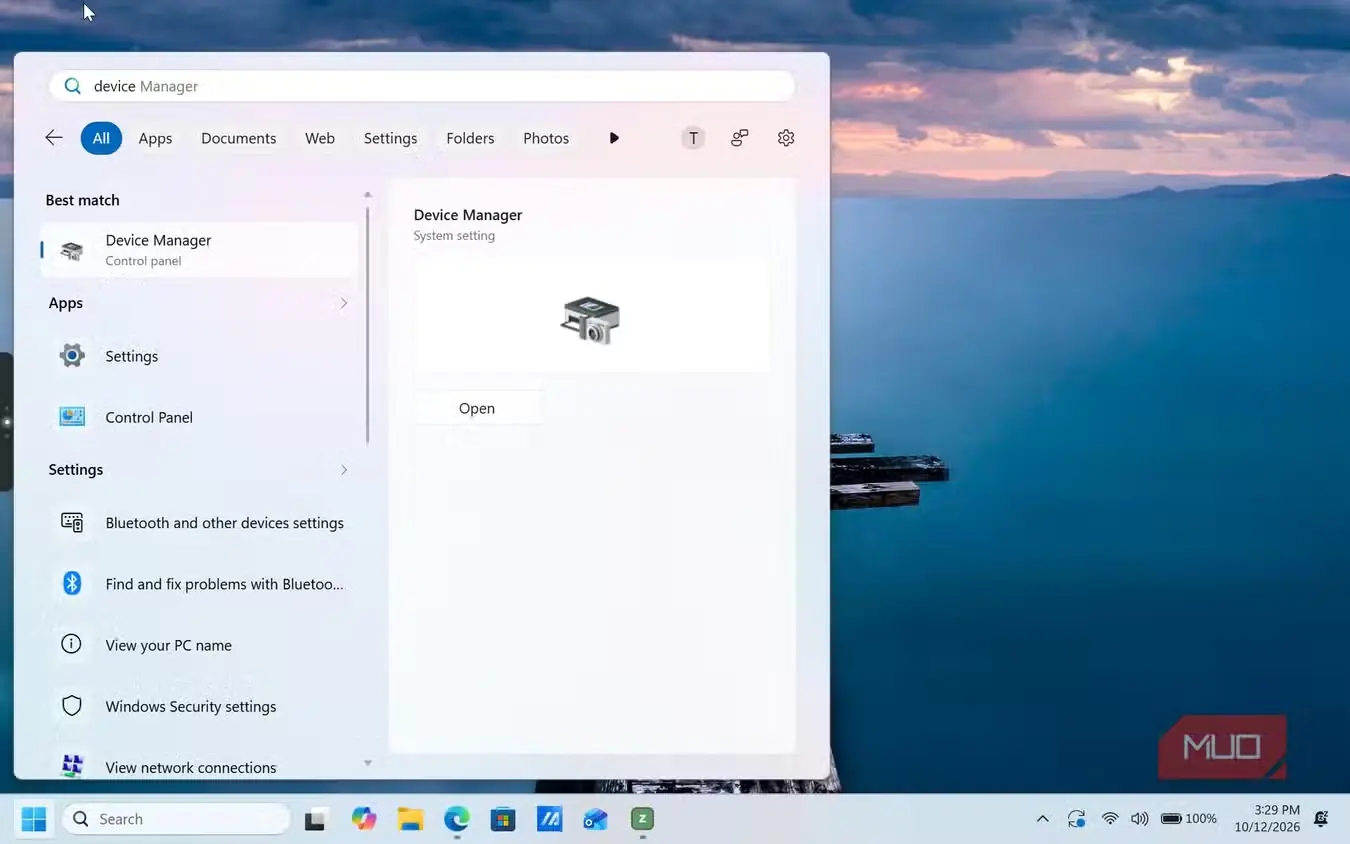Click the results list scrollbar
Image resolution: width=1350 pixels, height=844 pixels.
[368, 325]
